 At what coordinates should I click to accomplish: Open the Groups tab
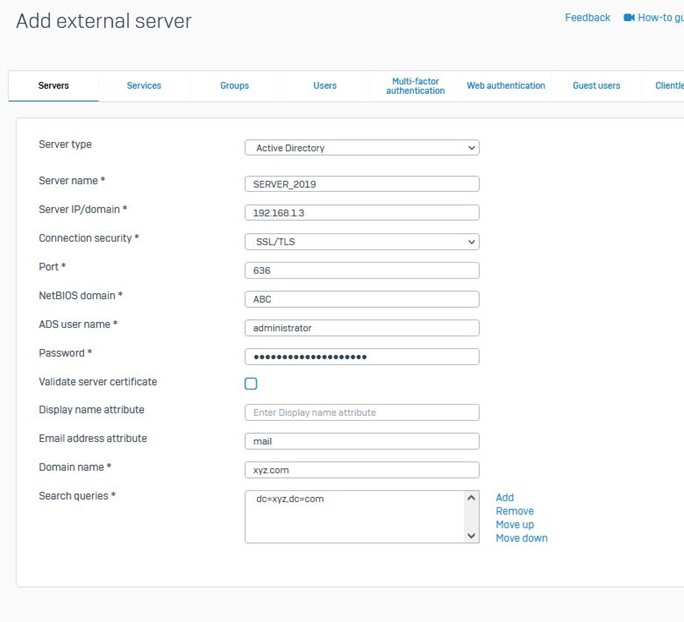[234, 86]
